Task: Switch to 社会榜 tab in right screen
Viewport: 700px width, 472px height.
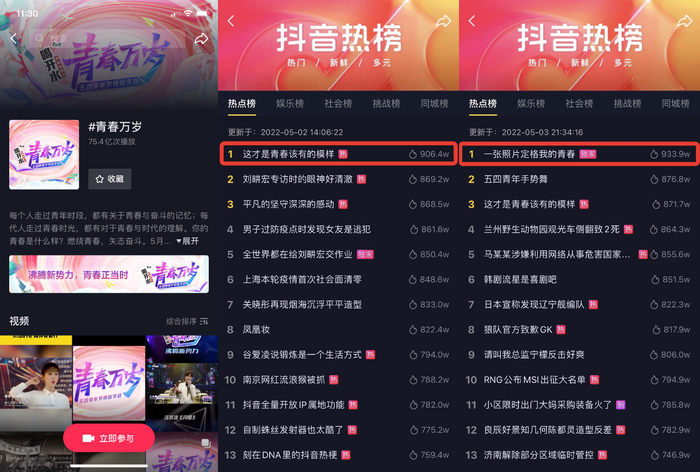Action: tap(579, 104)
